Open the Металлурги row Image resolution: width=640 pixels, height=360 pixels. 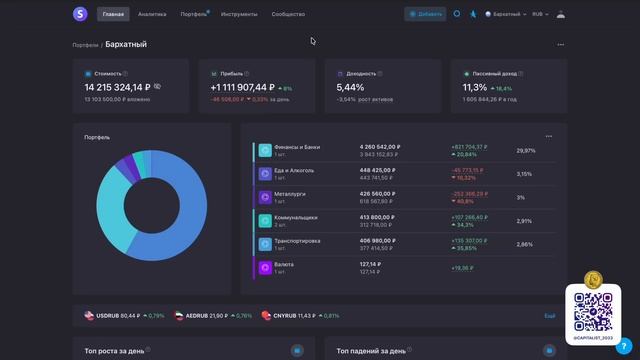click(x=404, y=198)
